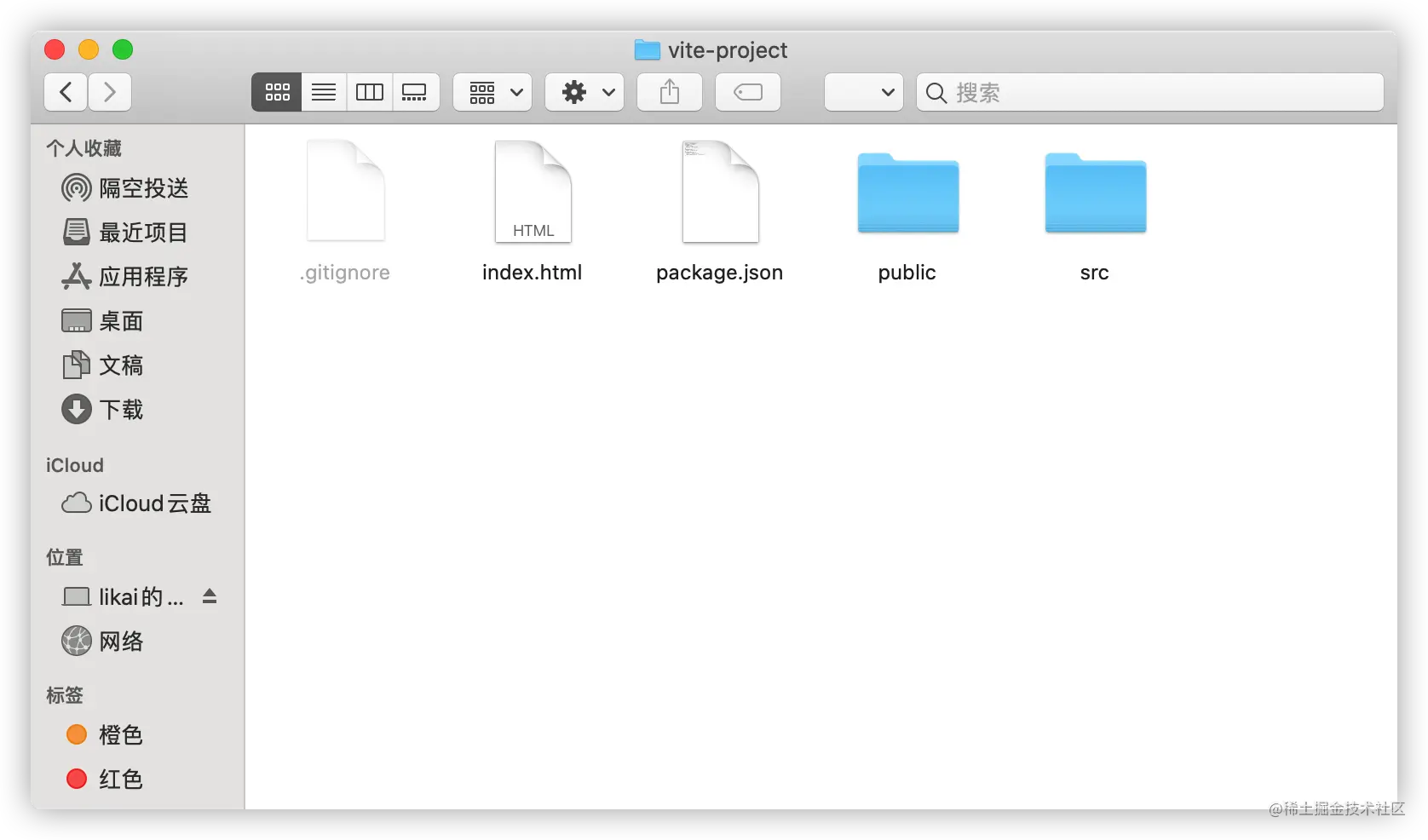
Task: Open 应用程序 Applications in the sidebar
Action: pyautogui.click(x=125, y=277)
